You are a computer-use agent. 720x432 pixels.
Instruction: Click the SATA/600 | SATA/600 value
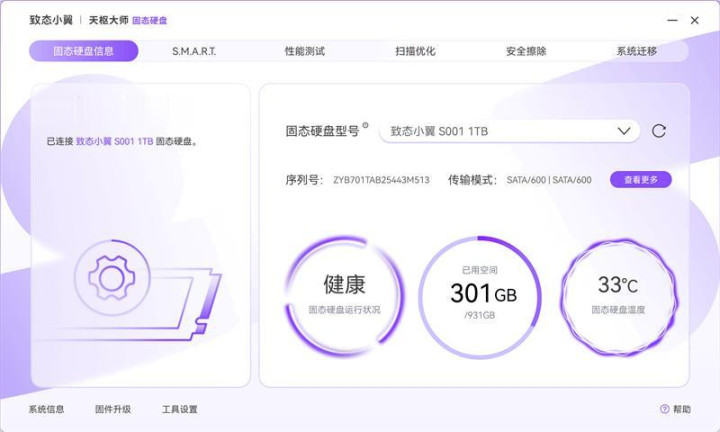549,180
